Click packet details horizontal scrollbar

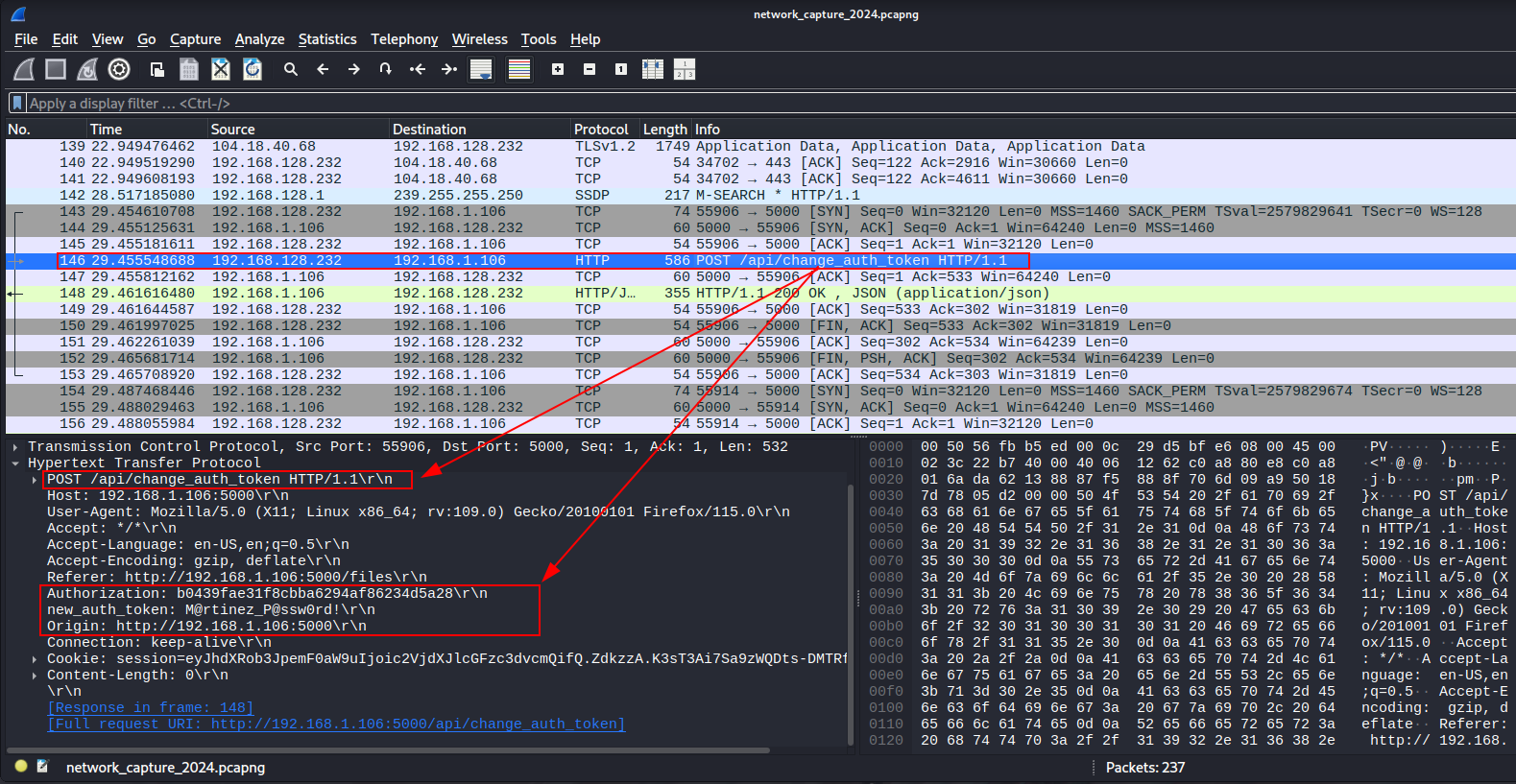tap(388, 750)
